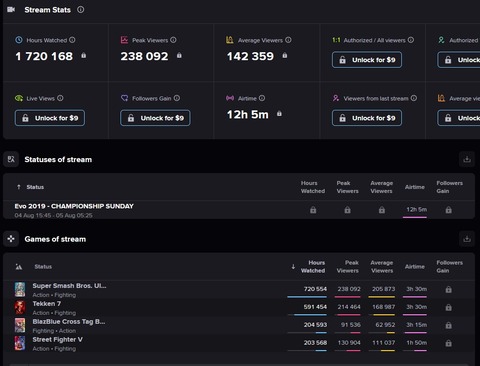Viewport: 480px width, 366px height.
Task: Sort games by Hours Watched column
Action: [x=313, y=267]
